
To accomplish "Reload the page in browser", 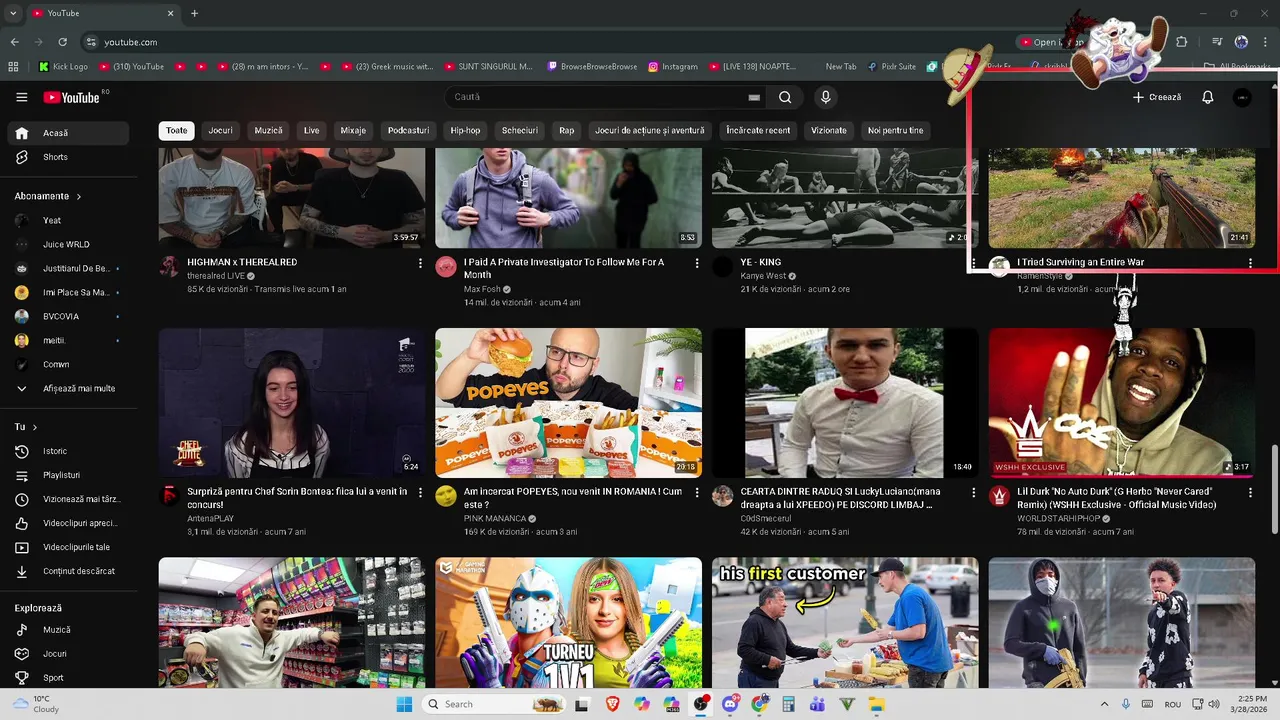I will pos(62,42).
